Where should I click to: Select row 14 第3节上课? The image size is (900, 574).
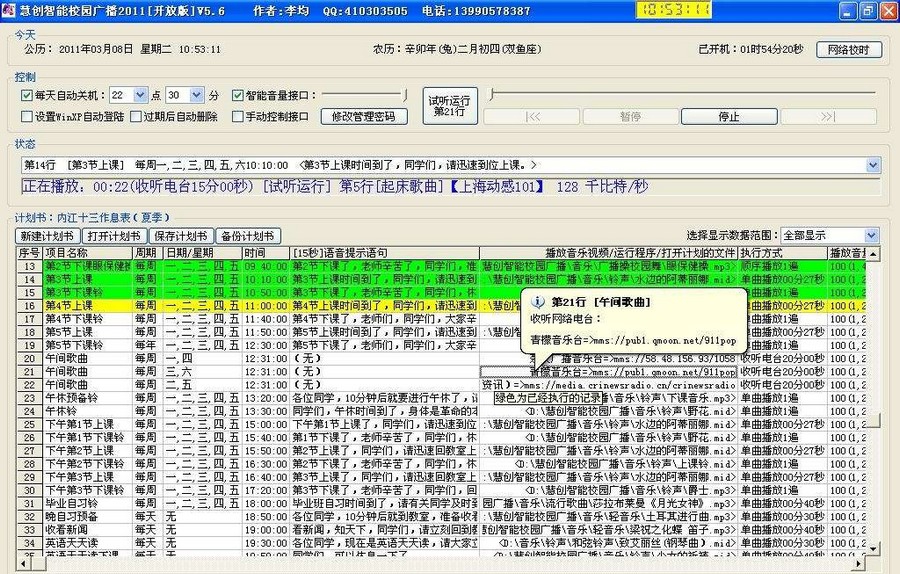click(441, 279)
